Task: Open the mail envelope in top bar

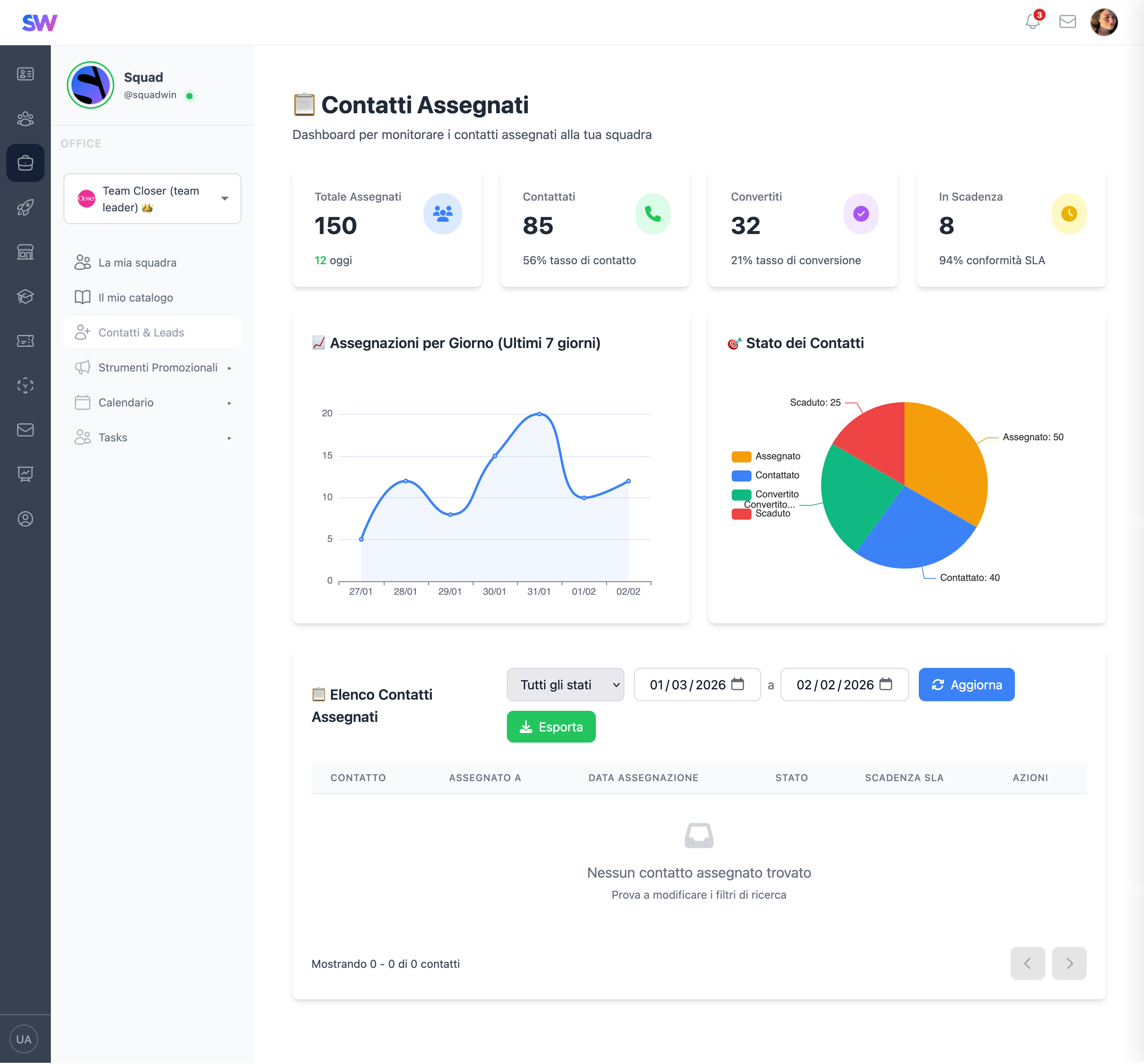Action: click(1067, 22)
